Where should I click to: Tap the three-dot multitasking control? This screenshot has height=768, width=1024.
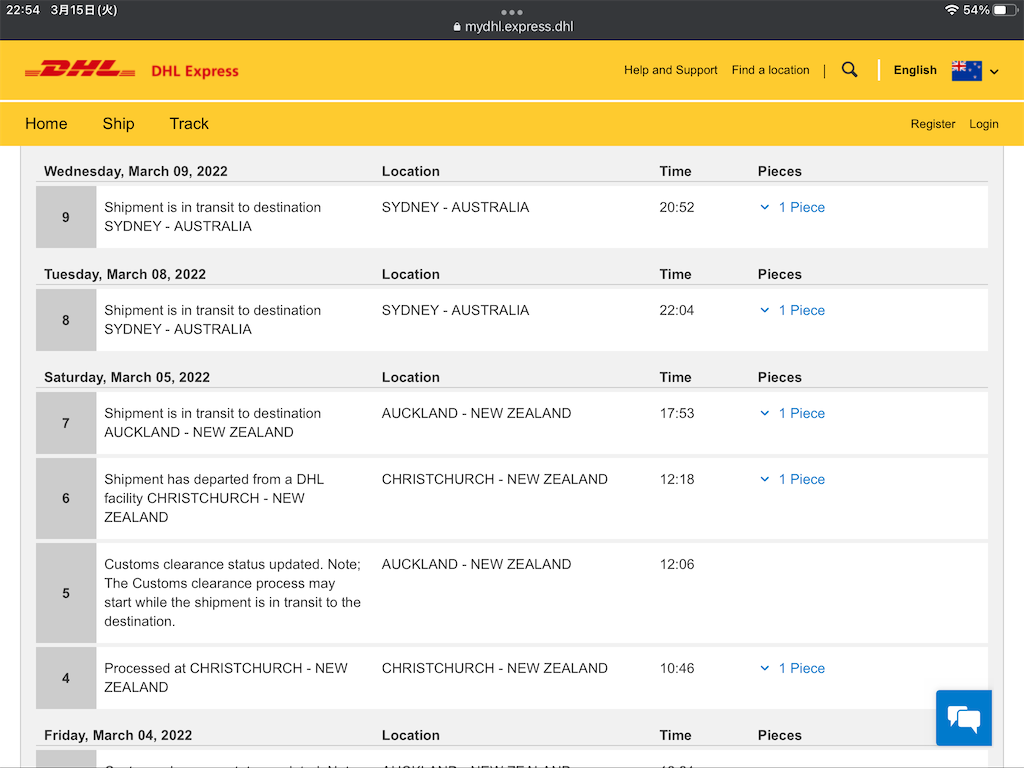(512, 12)
